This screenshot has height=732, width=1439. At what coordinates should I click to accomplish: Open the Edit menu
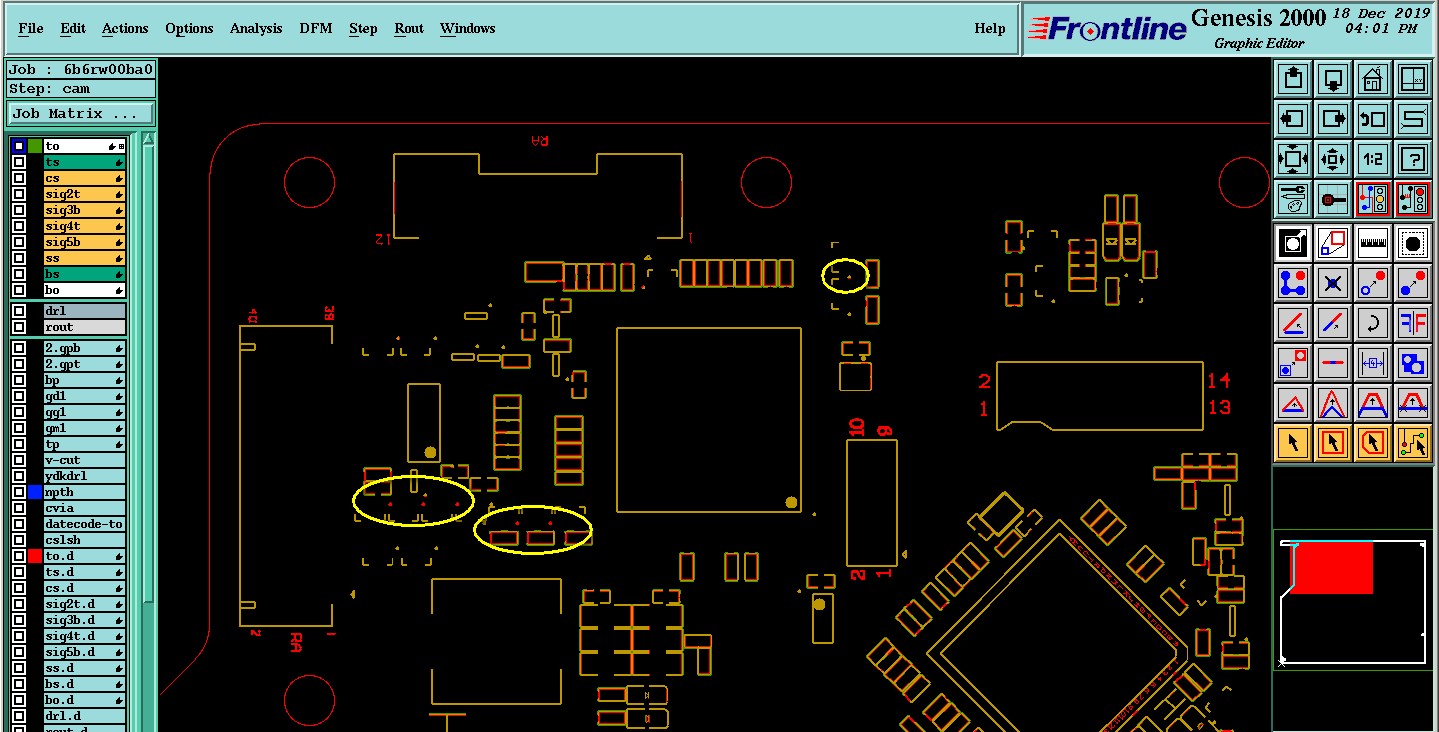tap(73, 28)
